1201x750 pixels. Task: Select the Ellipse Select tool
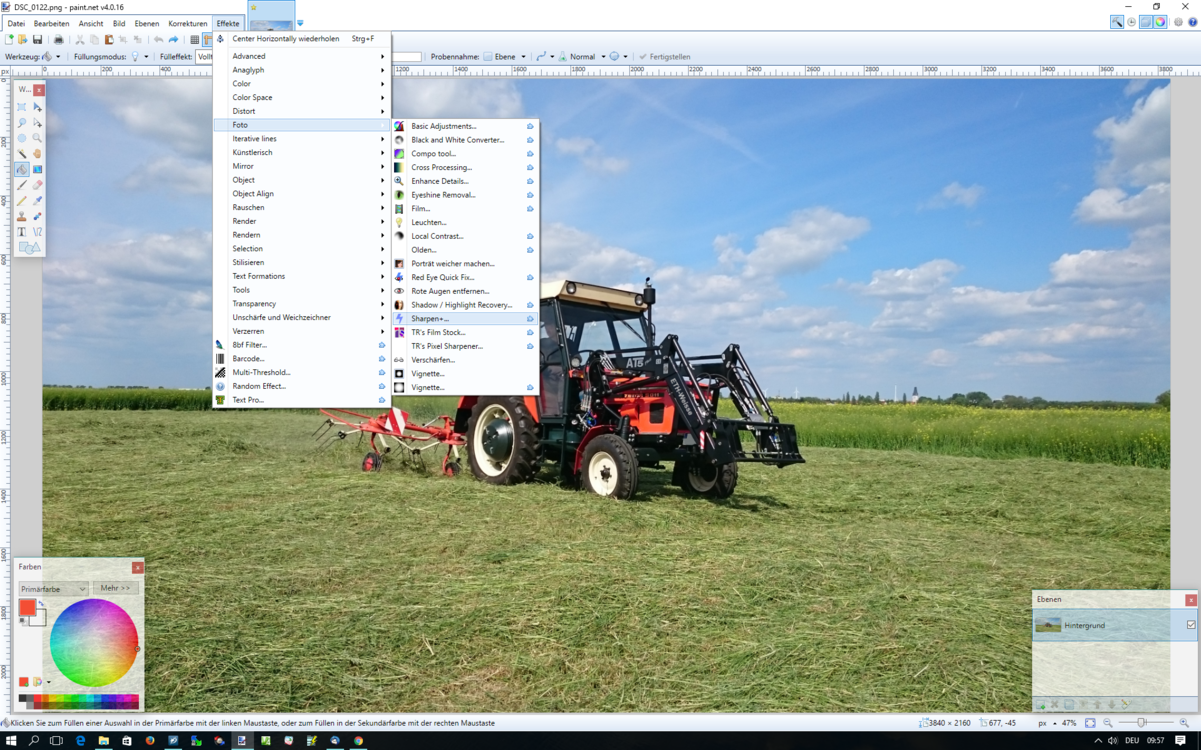tap(22, 138)
